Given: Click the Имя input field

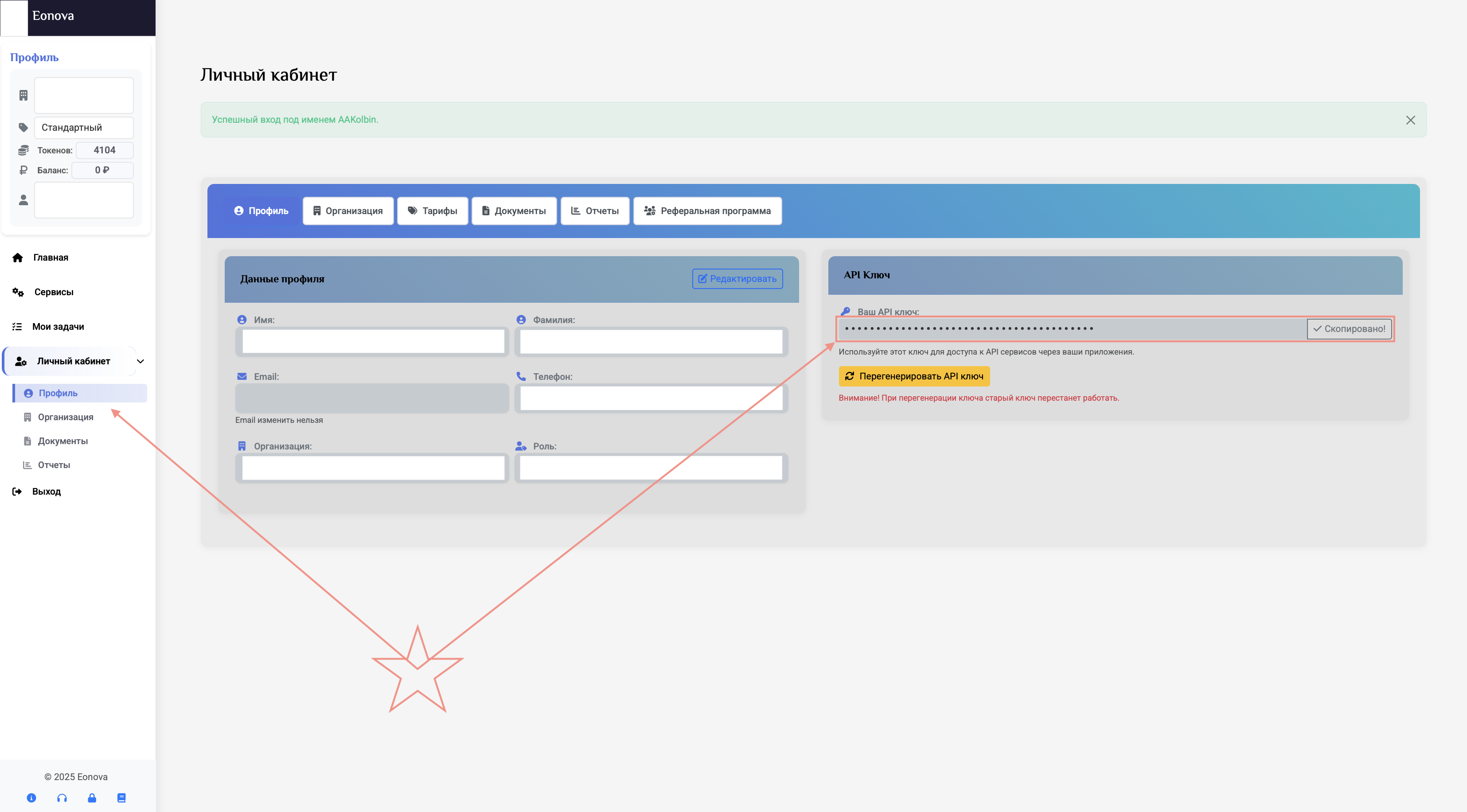Looking at the screenshot, I should coord(373,341).
